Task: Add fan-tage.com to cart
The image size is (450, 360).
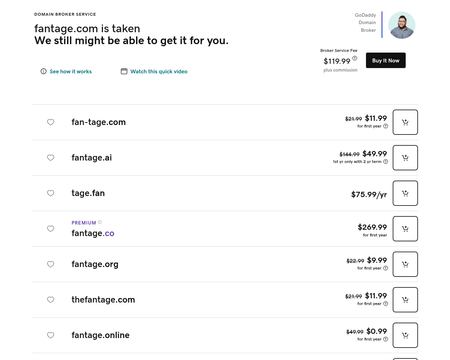Action: [x=405, y=122]
